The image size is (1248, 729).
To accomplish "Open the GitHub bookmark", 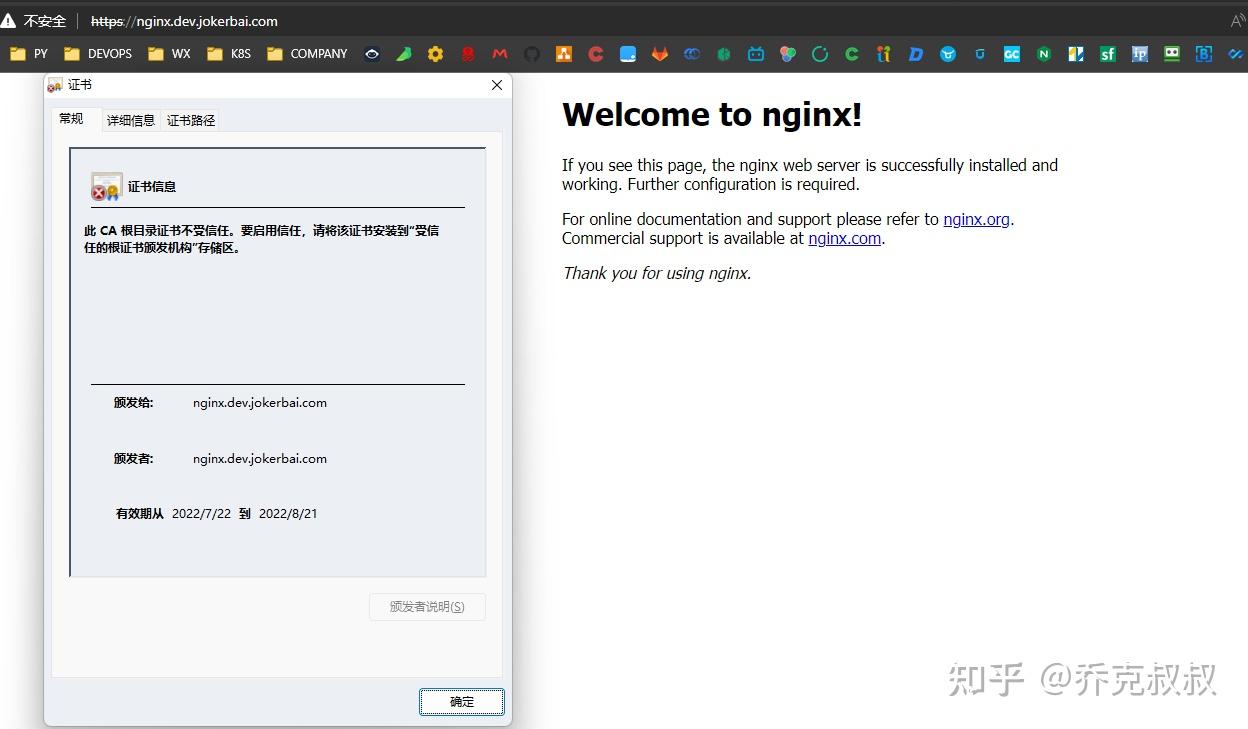I will [x=532, y=54].
